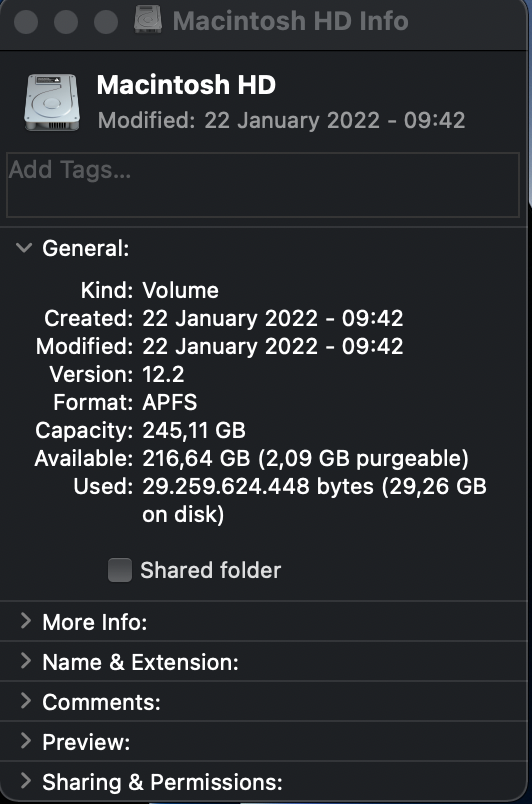The width and height of the screenshot is (532, 804).
Task: Minimize the Info window with the middle title bar button
Action: (66, 22)
